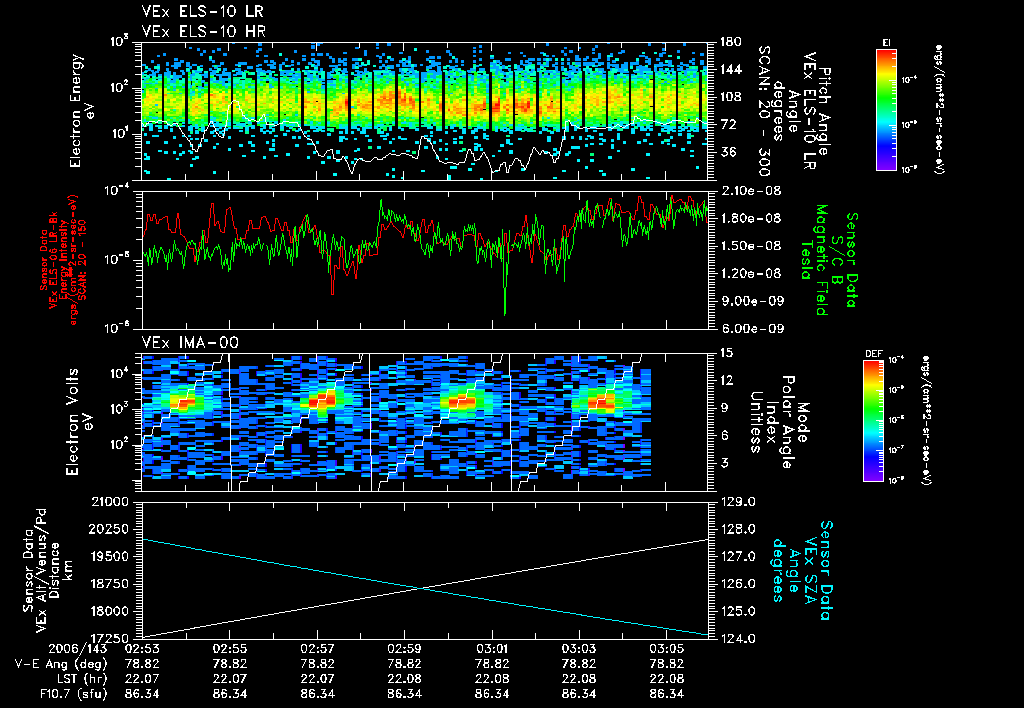Click the 22.08 LST value under 03:05
This screenshot has width=1024, height=708.
pyautogui.click(x=666, y=679)
